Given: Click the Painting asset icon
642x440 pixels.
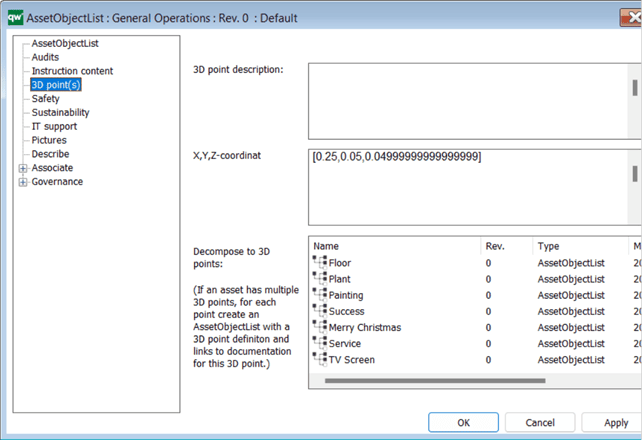Looking at the screenshot, I should (320, 295).
